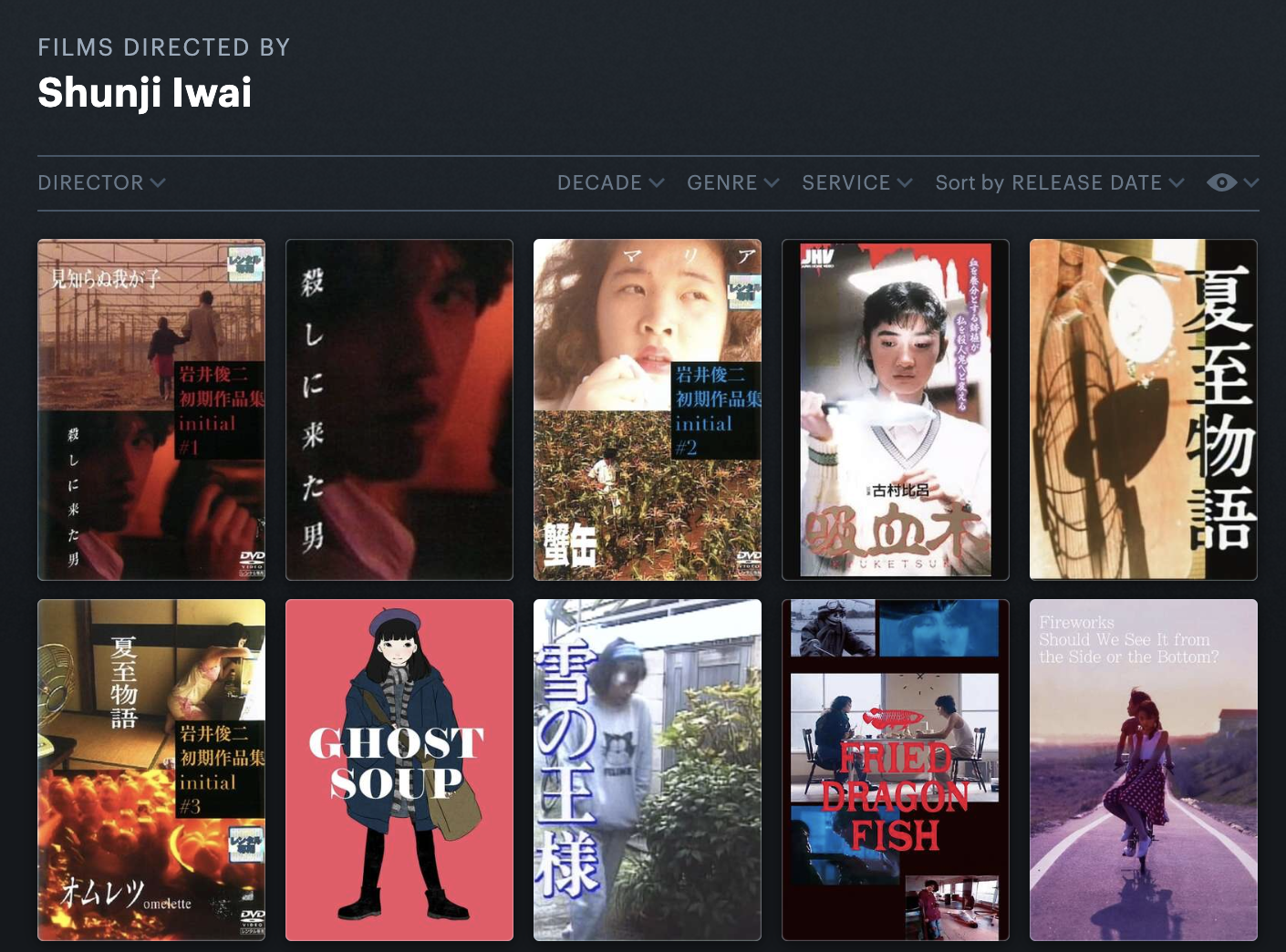Screen dimensions: 1286x952
Task: Select the initial #2 DVD poster
Action: [648, 409]
